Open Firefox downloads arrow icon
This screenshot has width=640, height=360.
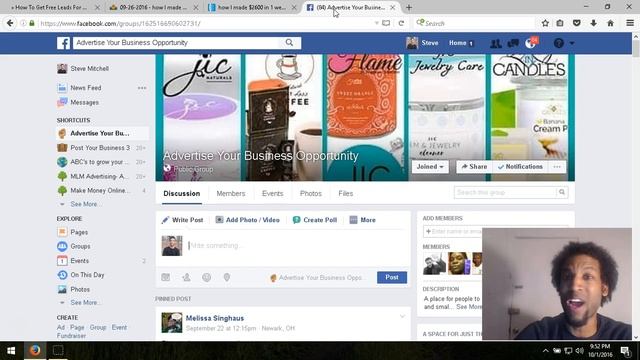(593, 23)
